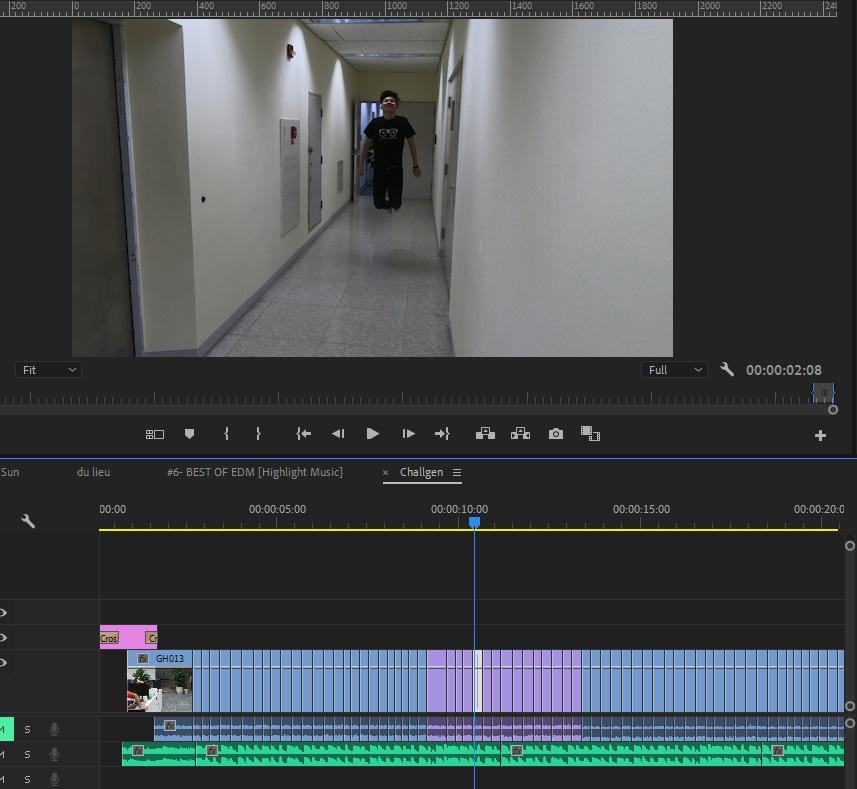Click the Mark Out bracket icon

pyautogui.click(x=258, y=434)
